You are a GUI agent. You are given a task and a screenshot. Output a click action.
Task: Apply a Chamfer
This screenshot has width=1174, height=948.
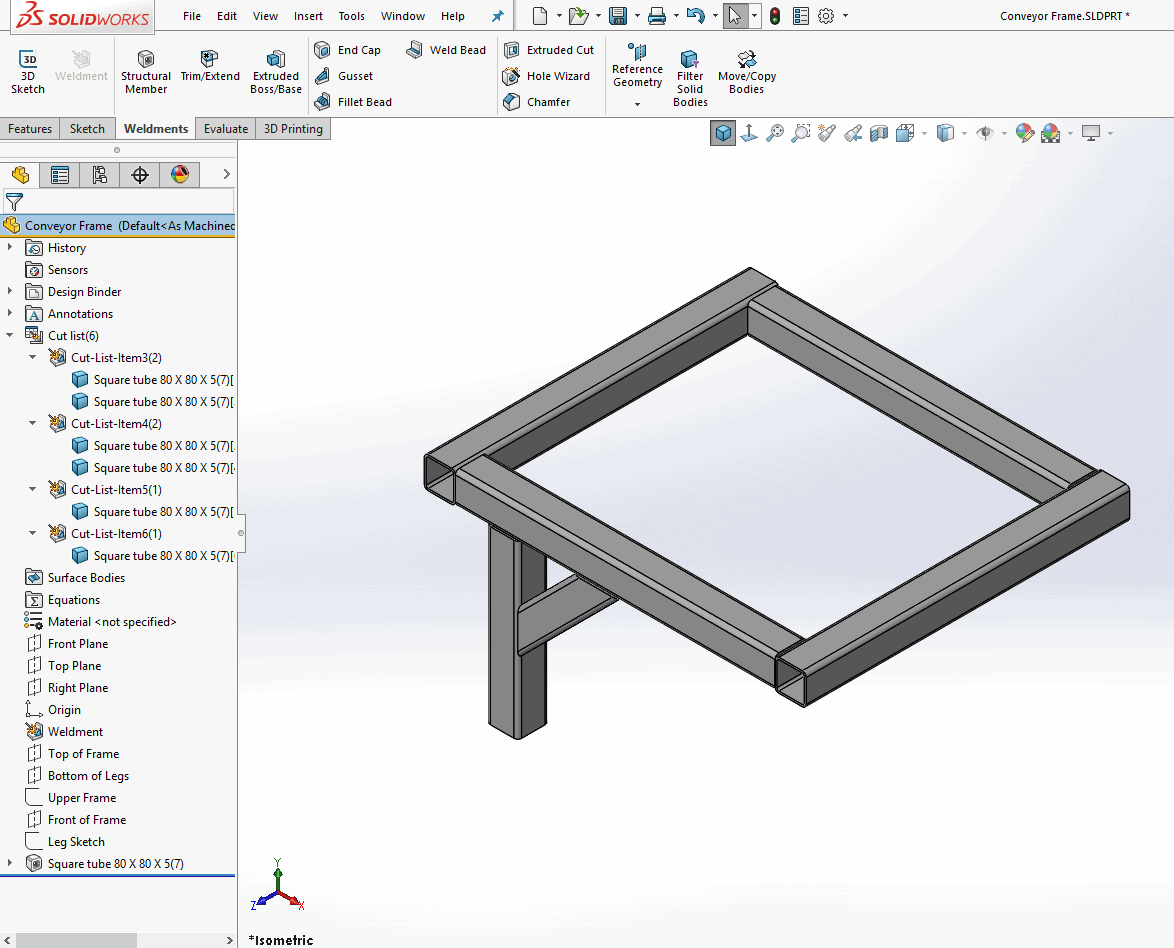point(537,102)
